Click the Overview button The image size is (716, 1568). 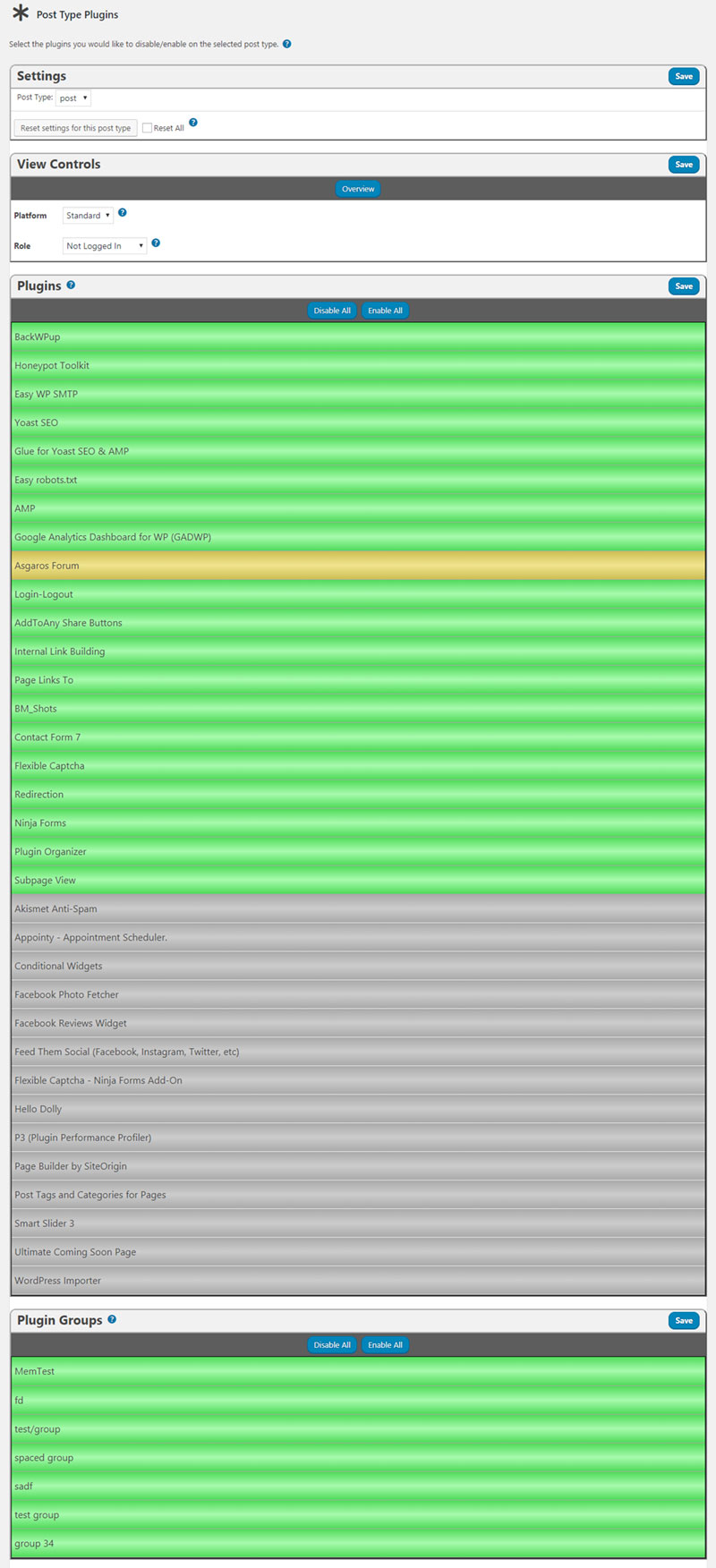coord(358,189)
